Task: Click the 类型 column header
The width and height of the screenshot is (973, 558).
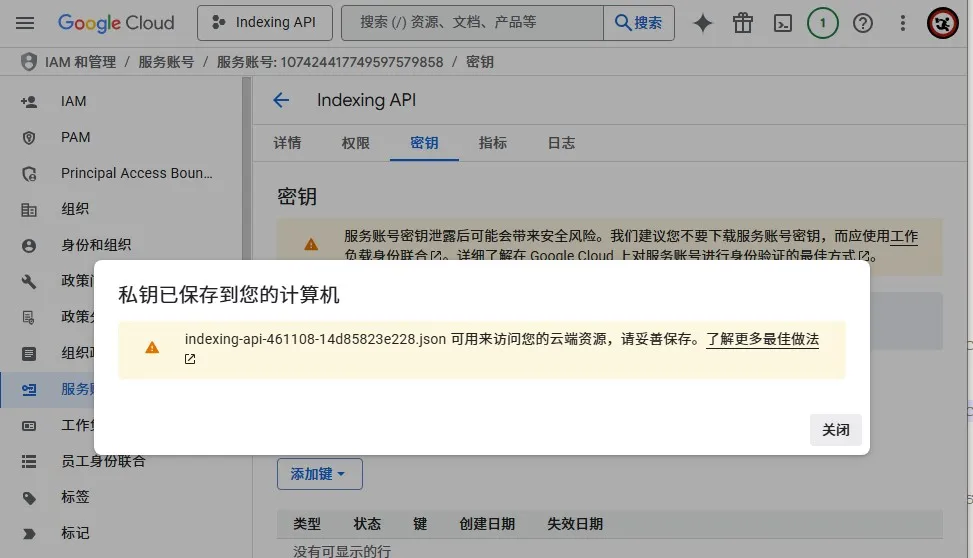Action: tap(307, 524)
